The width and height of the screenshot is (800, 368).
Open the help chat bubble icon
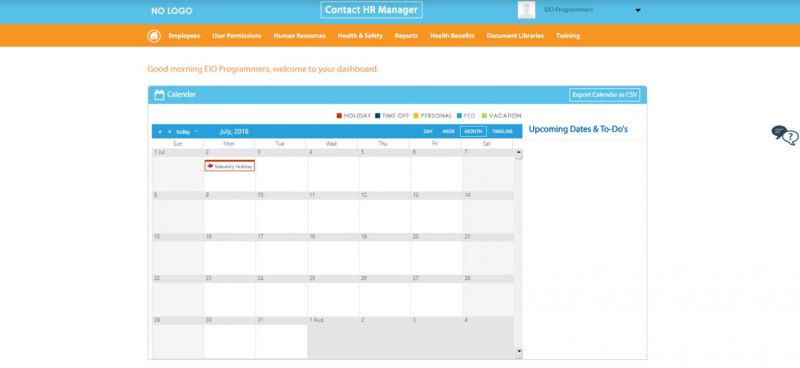[x=785, y=135]
